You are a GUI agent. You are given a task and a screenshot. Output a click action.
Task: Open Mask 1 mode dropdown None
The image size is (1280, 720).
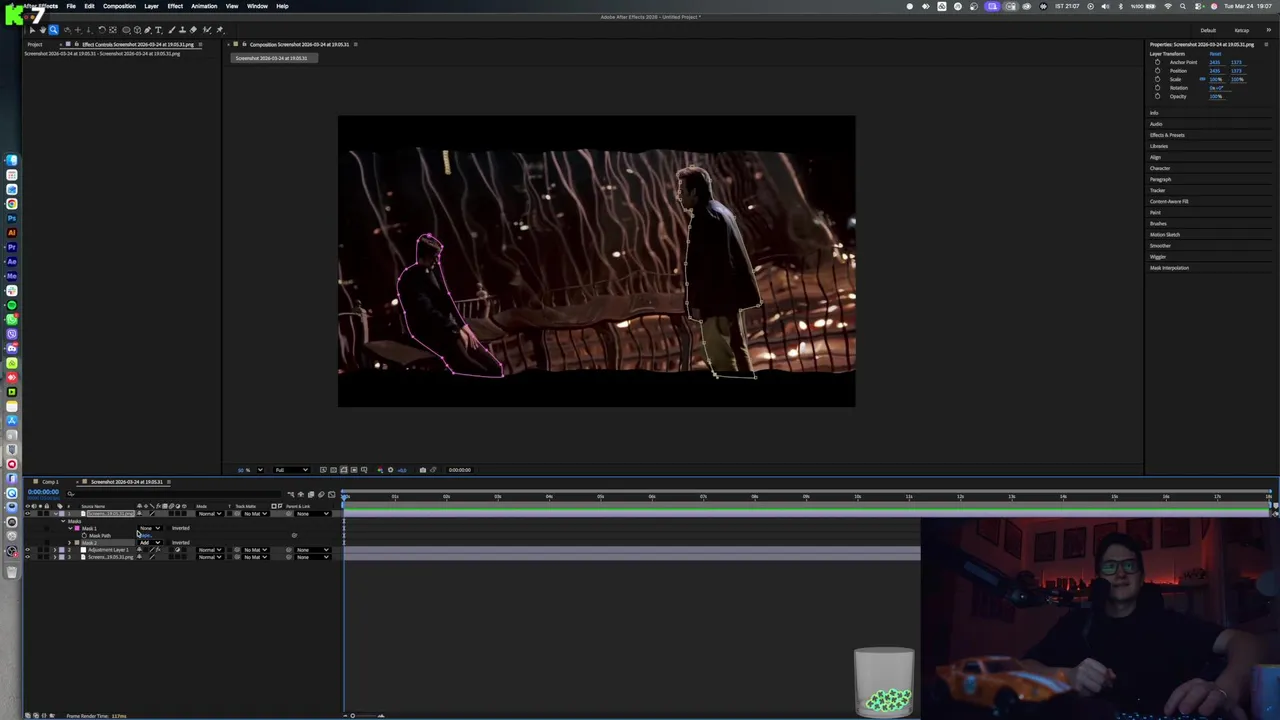[x=150, y=528]
